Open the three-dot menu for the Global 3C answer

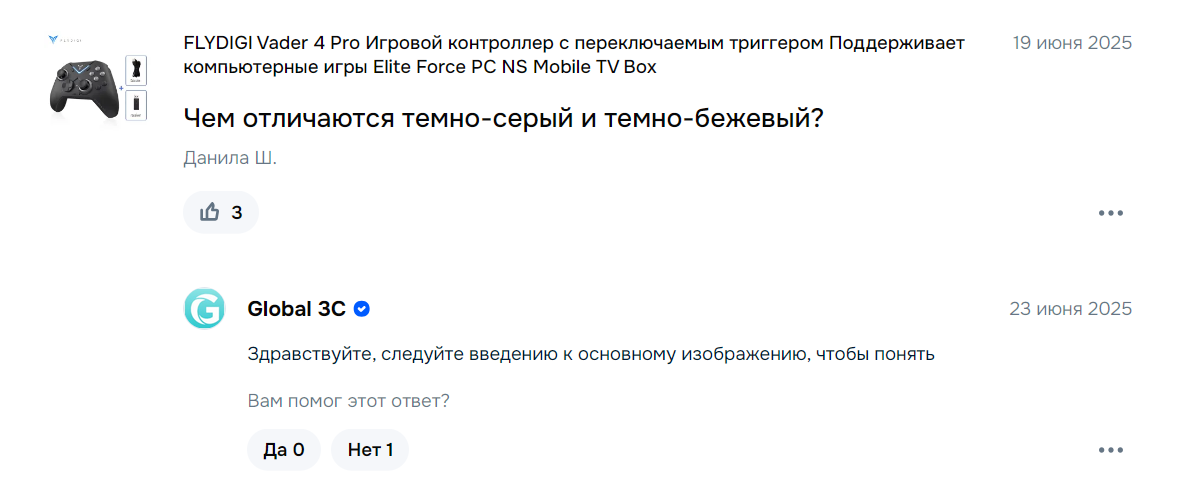click(1110, 450)
